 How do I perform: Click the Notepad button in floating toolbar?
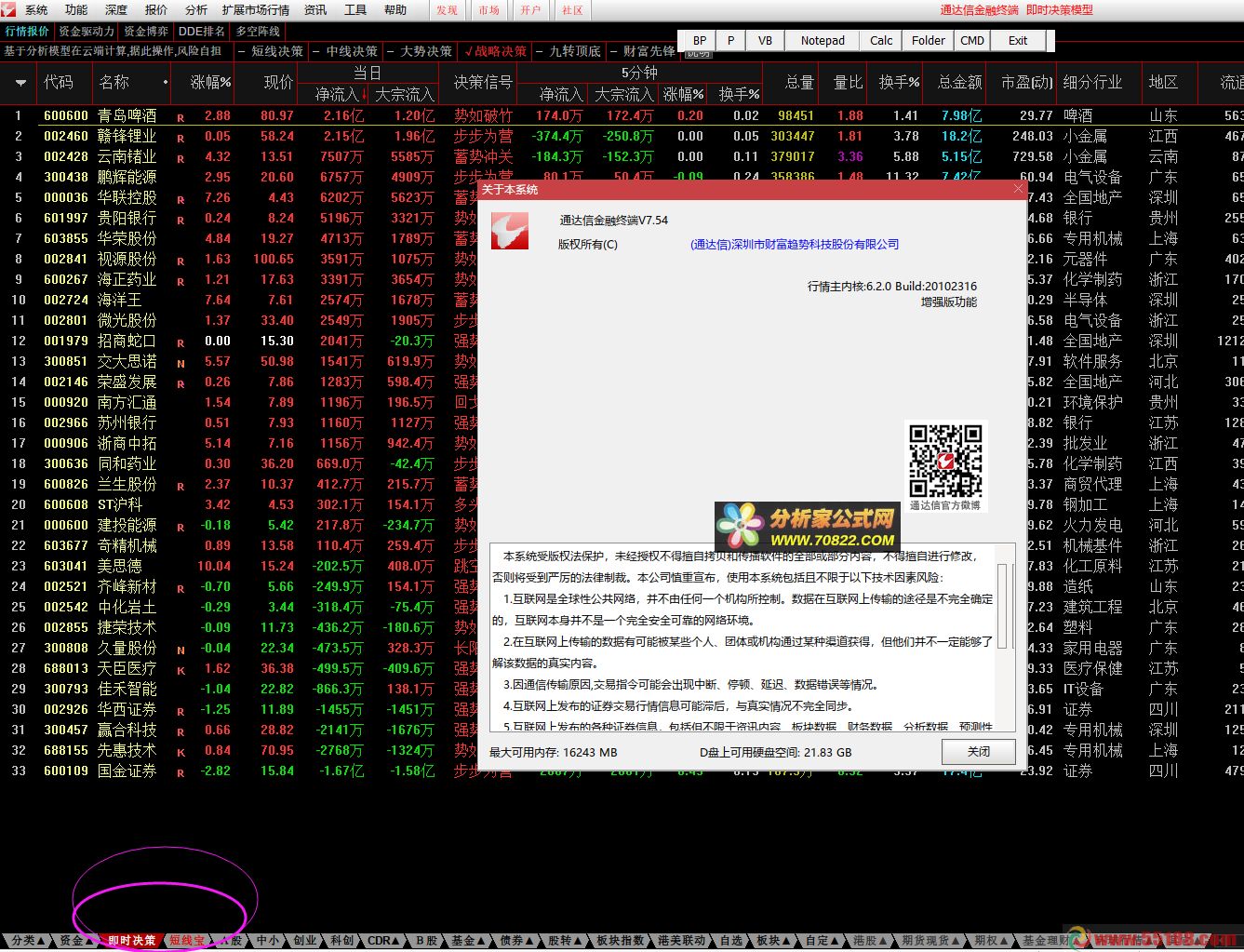[823, 41]
